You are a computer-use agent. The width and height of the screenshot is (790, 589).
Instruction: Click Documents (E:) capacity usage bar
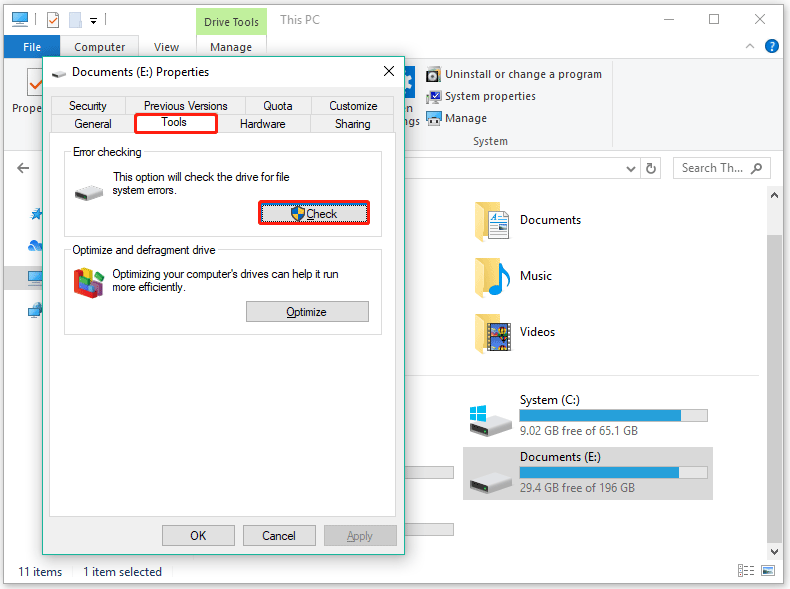click(613, 473)
